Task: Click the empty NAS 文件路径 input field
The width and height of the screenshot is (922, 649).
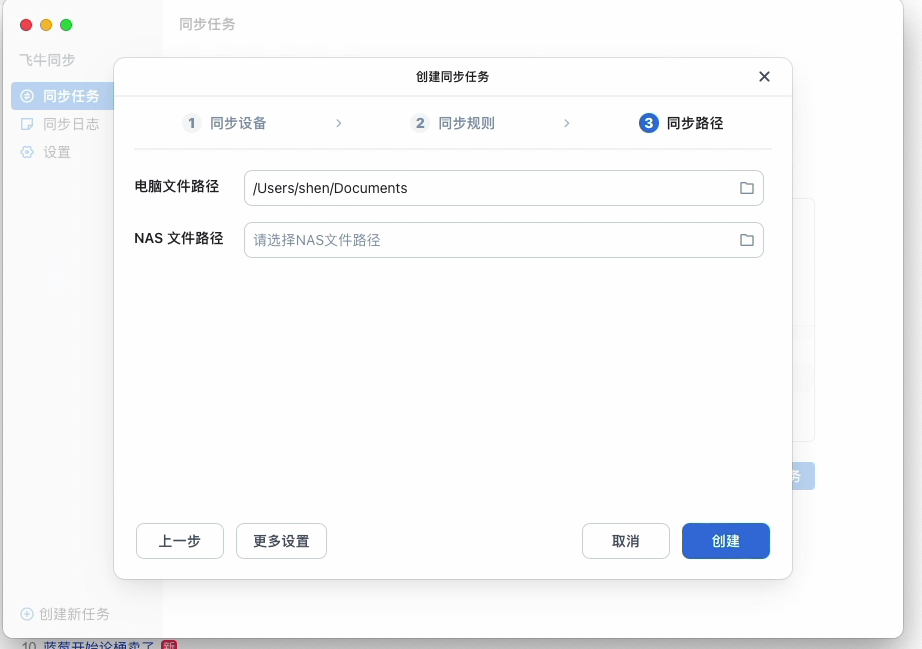Action: (x=450, y=240)
